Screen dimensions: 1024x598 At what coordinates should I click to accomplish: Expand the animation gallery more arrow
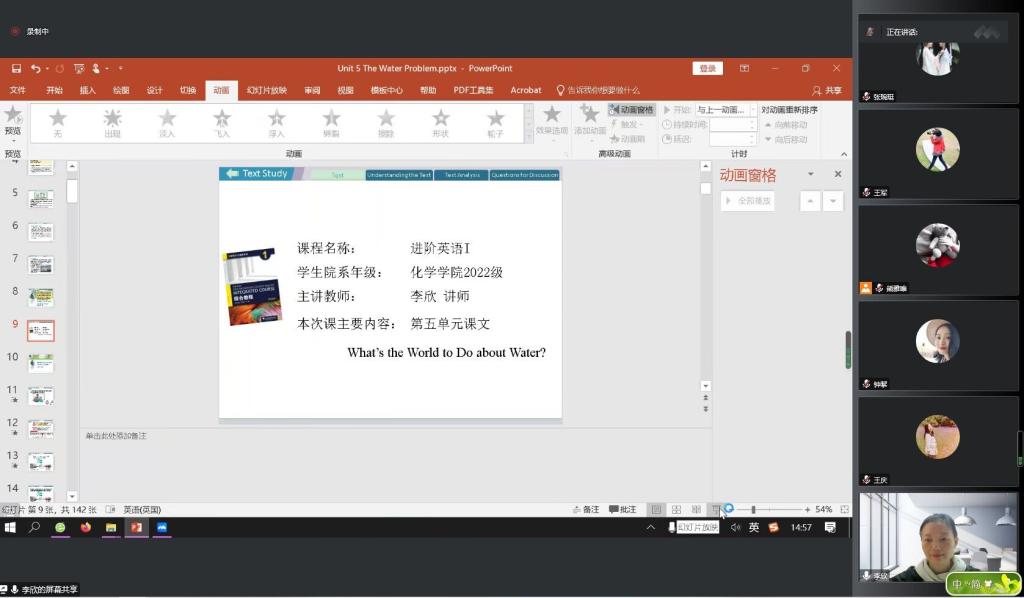[529, 138]
